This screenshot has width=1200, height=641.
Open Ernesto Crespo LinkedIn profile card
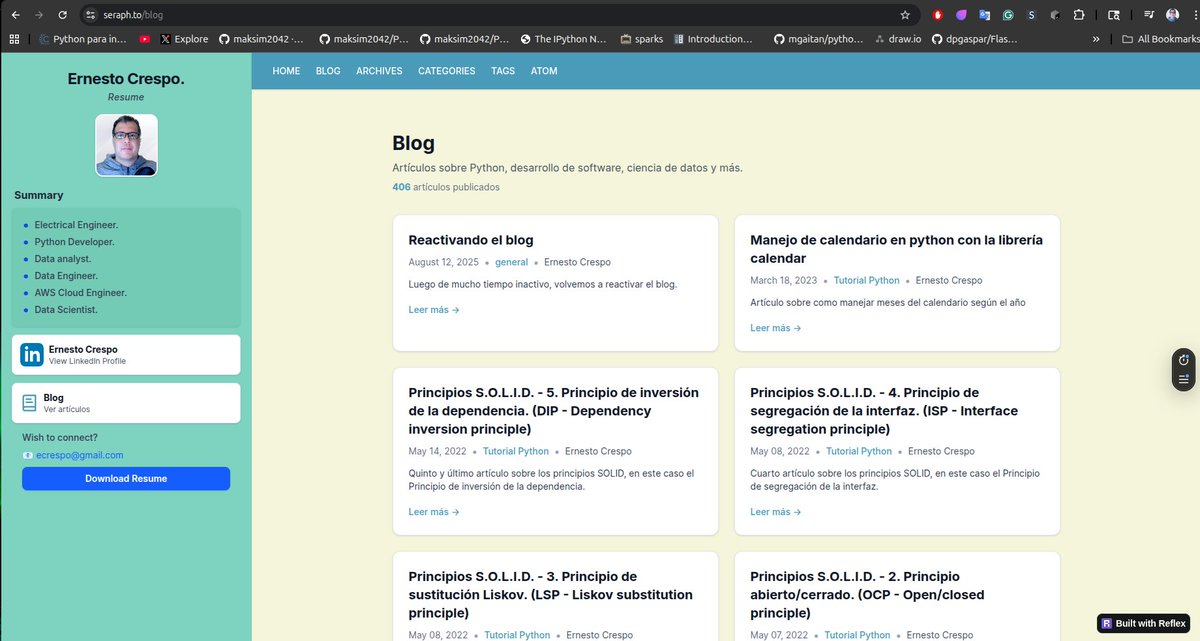[x=126, y=354]
